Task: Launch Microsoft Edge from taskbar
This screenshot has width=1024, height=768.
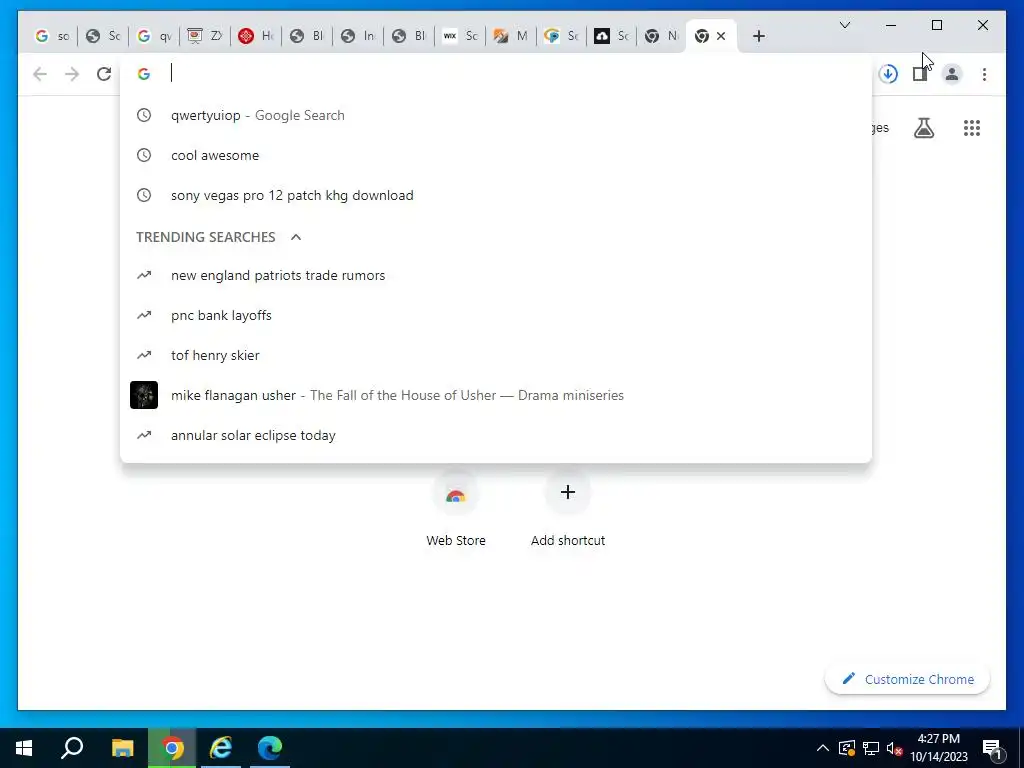Action: 270,748
